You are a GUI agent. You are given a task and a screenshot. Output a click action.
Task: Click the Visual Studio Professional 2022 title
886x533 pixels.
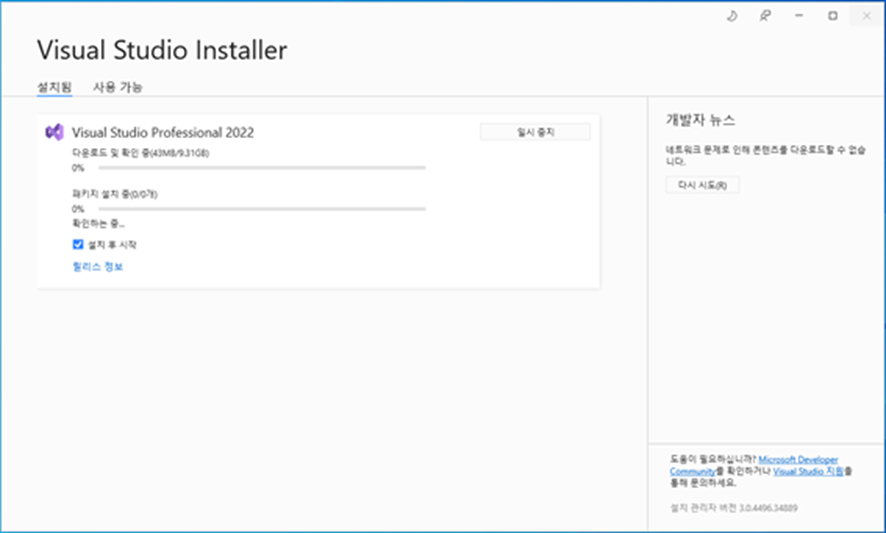[x=163, y=132]
